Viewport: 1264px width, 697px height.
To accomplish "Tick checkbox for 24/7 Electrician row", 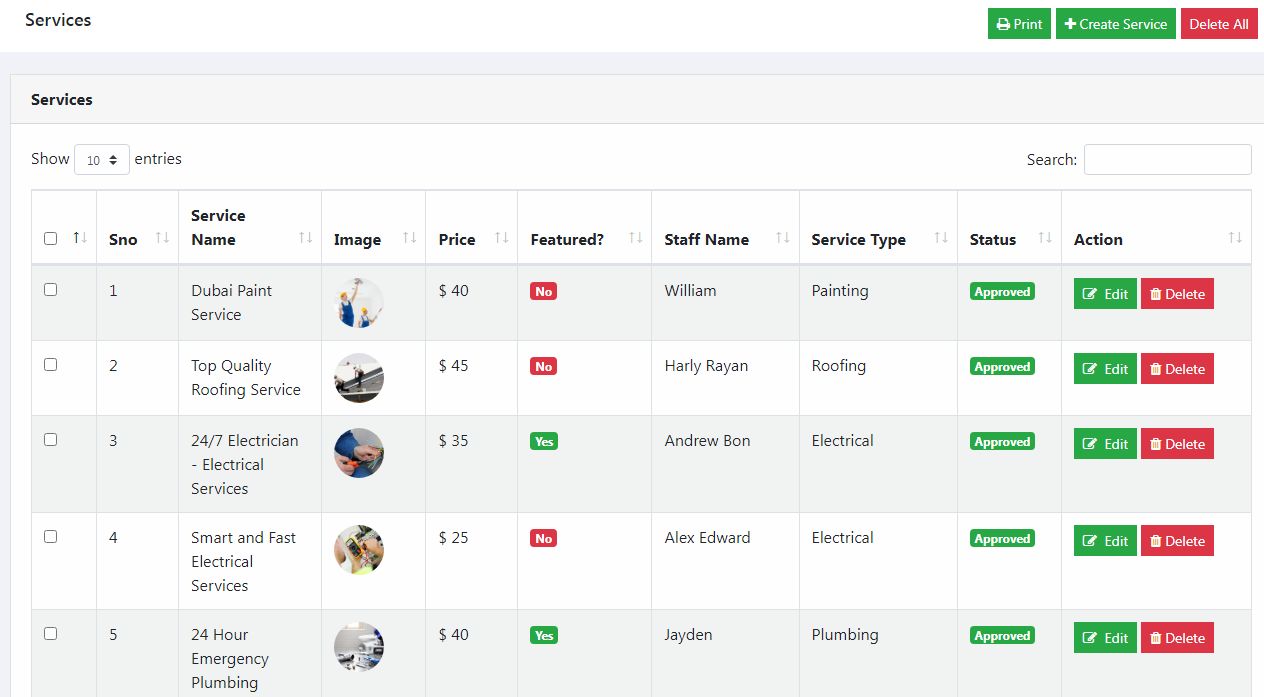I will click(51, 440).
